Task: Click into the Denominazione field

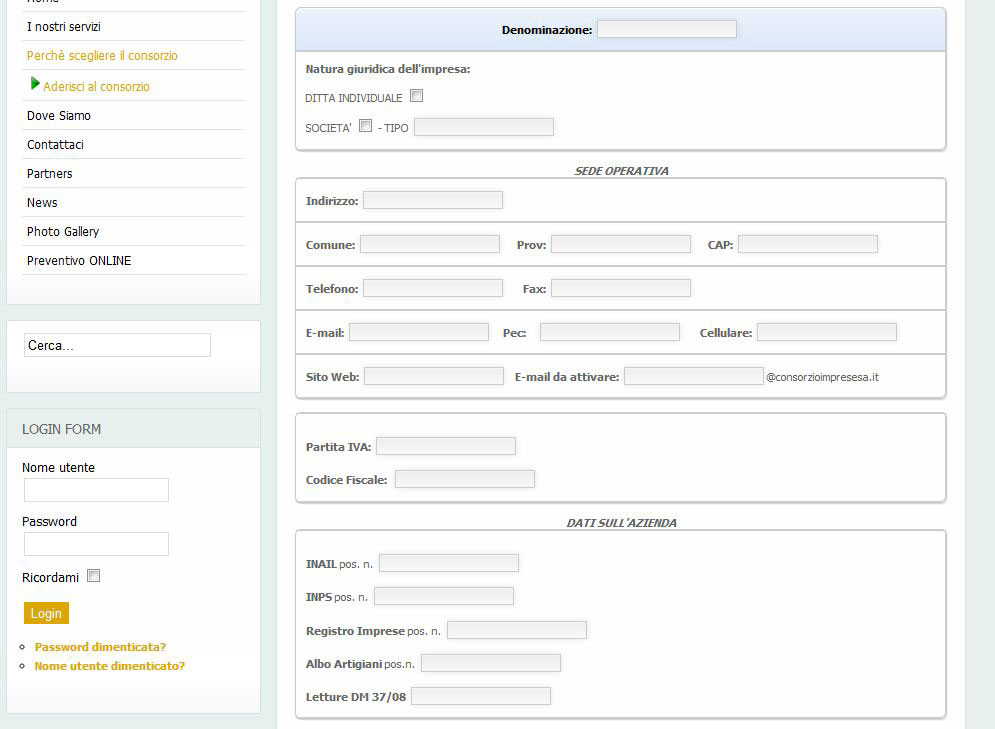Action: 666,29
